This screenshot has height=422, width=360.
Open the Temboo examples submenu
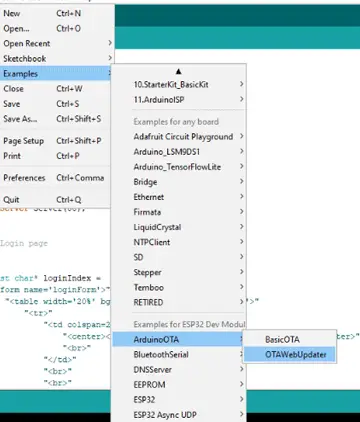click(x=179, y=287)
